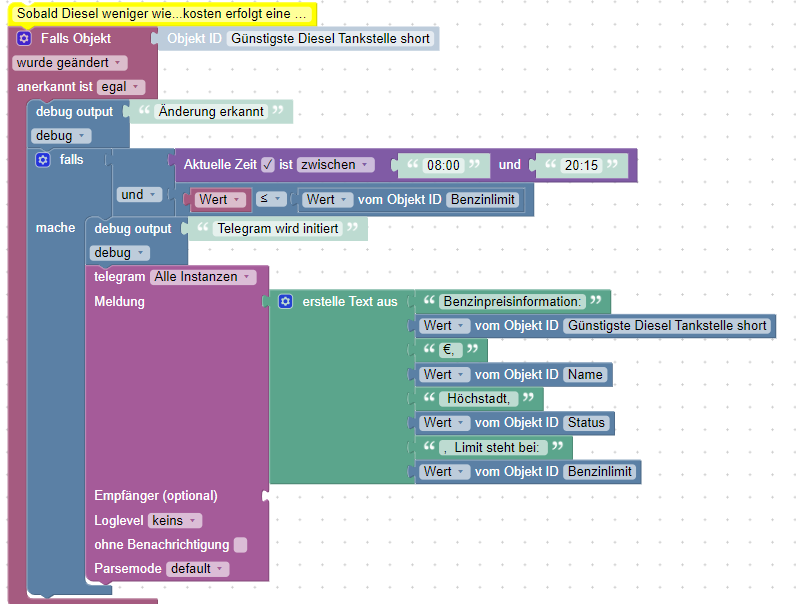Click gear icon on erstelle Text aus block
The image size is (796, 604).
(285, 301)
